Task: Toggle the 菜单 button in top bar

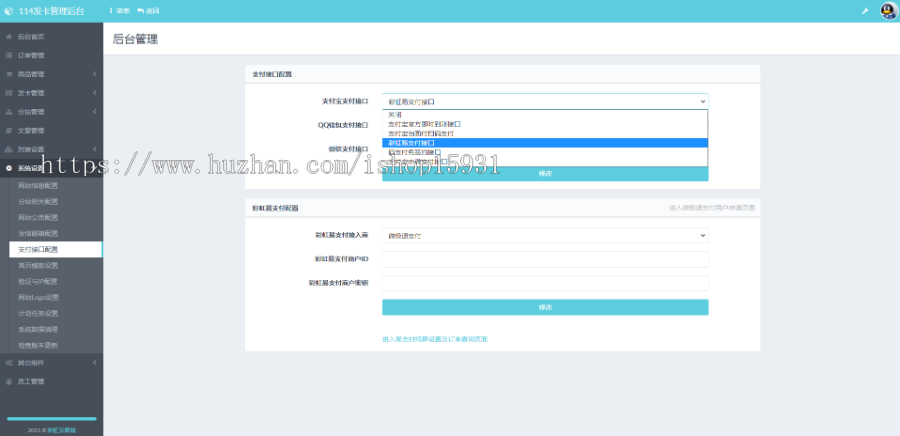Action: (119, 11)
